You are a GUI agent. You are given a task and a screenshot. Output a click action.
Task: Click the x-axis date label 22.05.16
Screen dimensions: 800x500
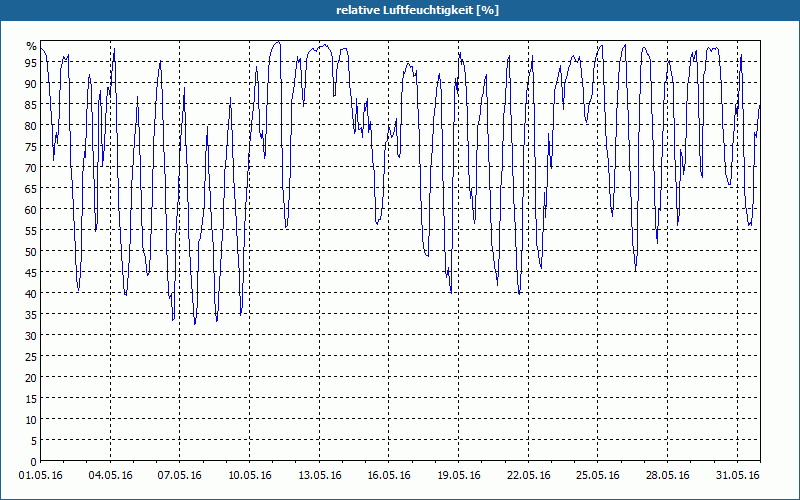528,475
